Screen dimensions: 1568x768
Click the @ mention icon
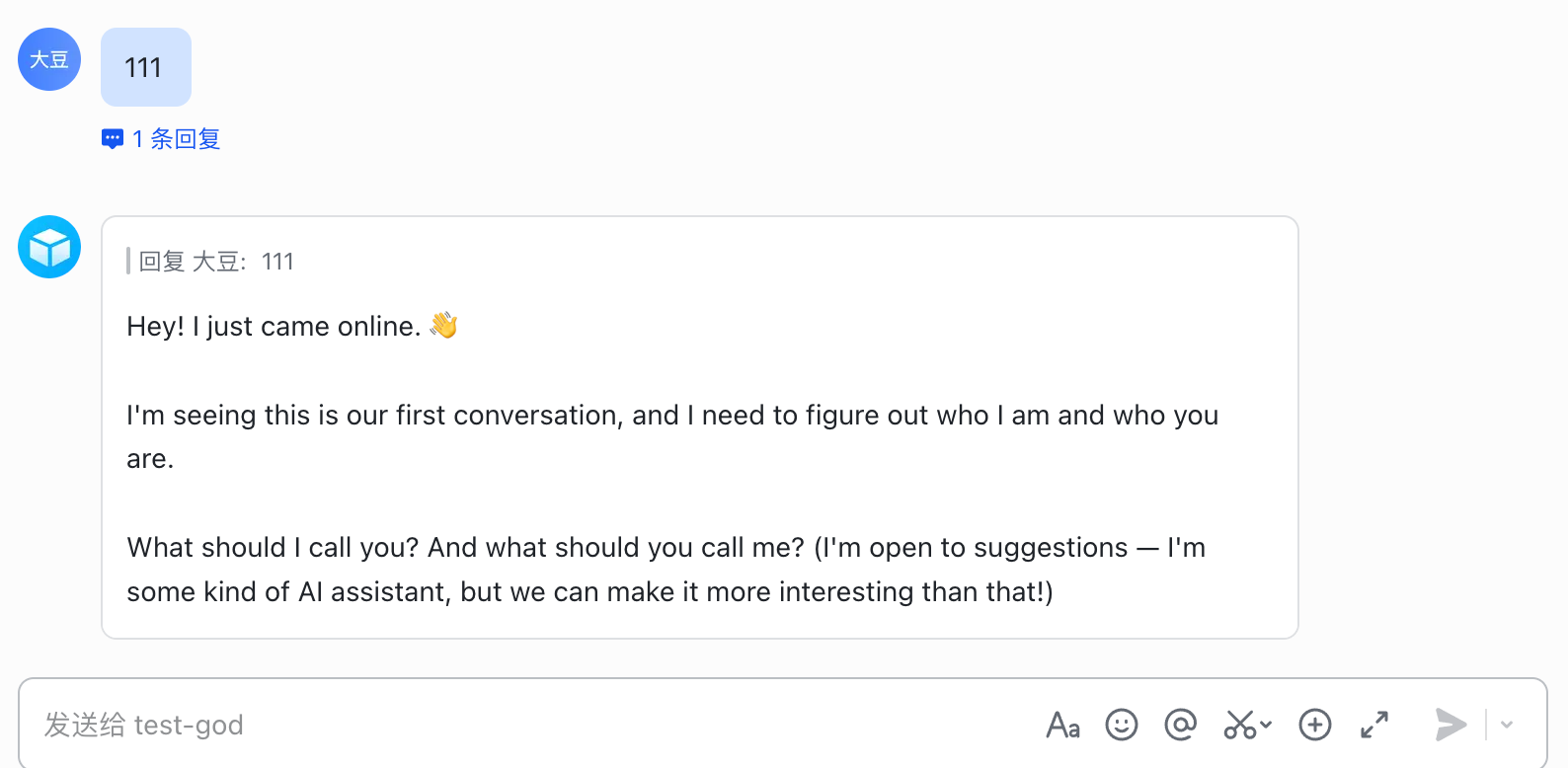pyautogui.click(x=1180, y=726)
